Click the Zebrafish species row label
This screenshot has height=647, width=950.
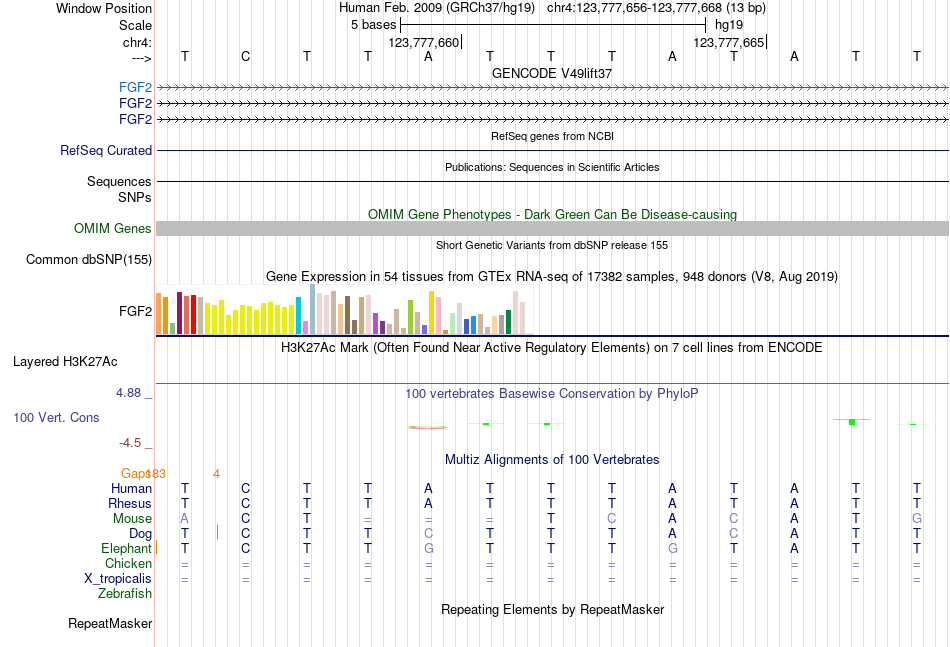[x=125, y=594]
